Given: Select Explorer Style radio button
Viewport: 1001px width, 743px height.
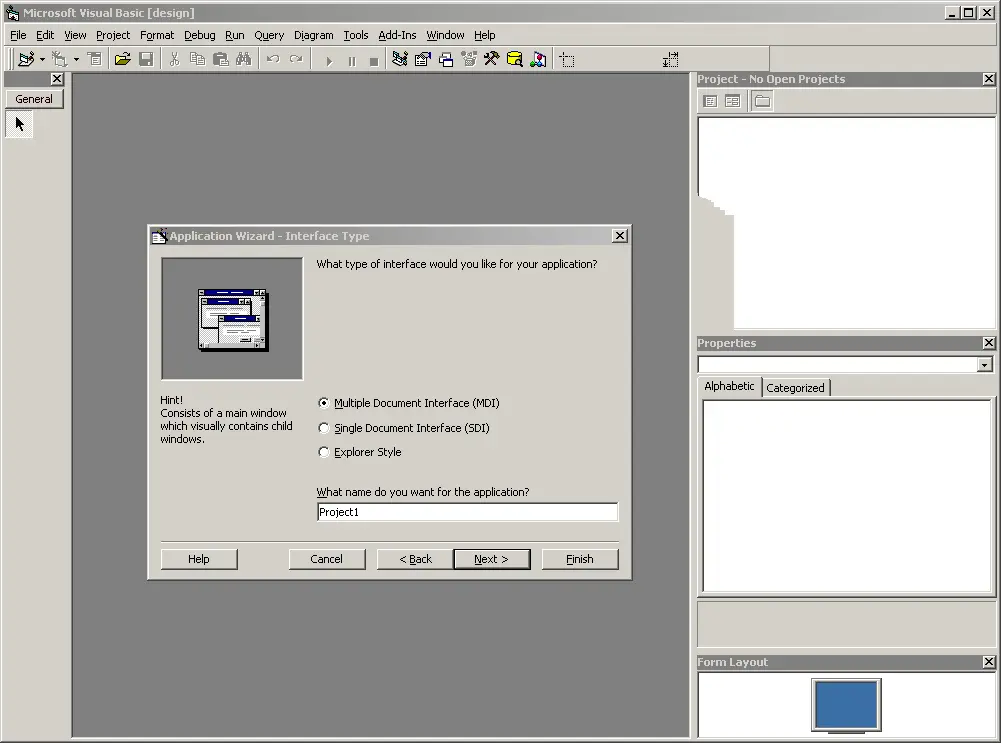Looking at the screenshot, I should [x=324, y=452].
